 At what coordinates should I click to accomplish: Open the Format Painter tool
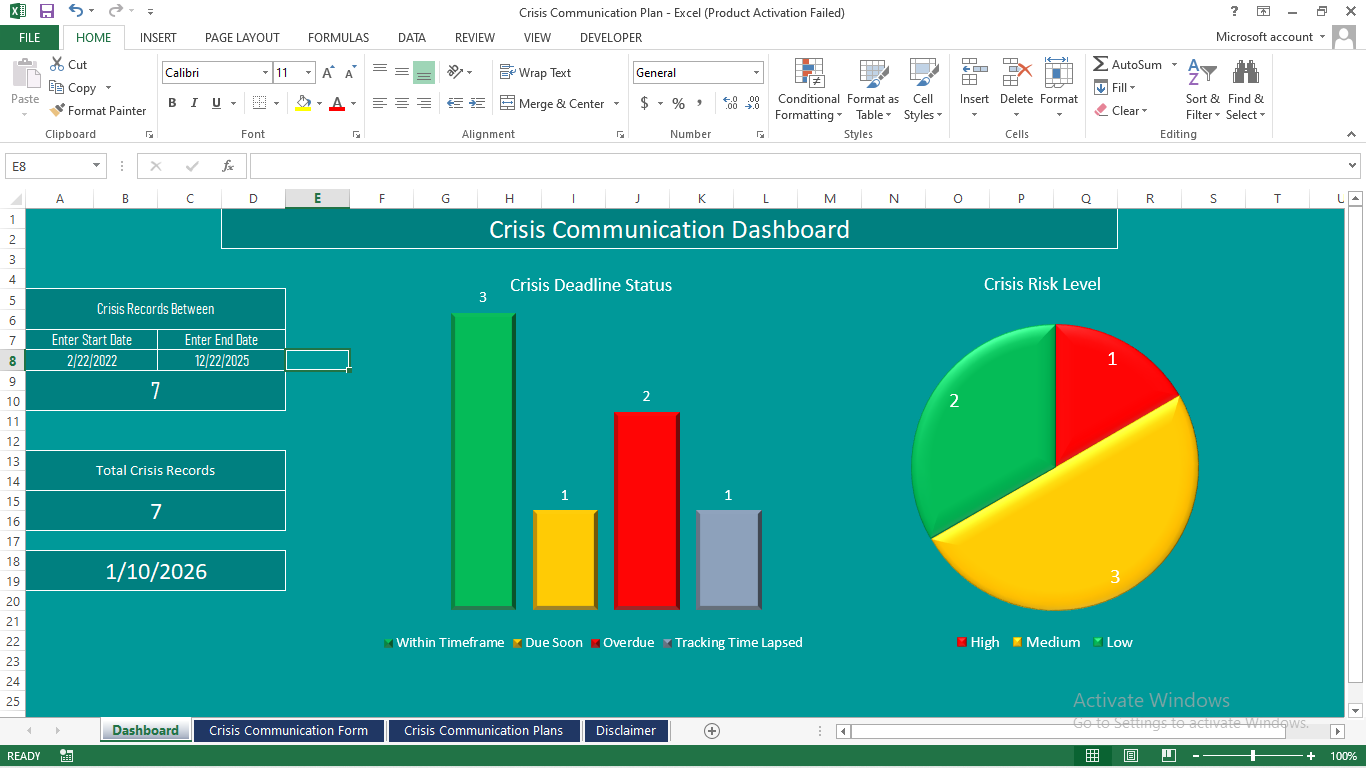click(x=98, y=110)
